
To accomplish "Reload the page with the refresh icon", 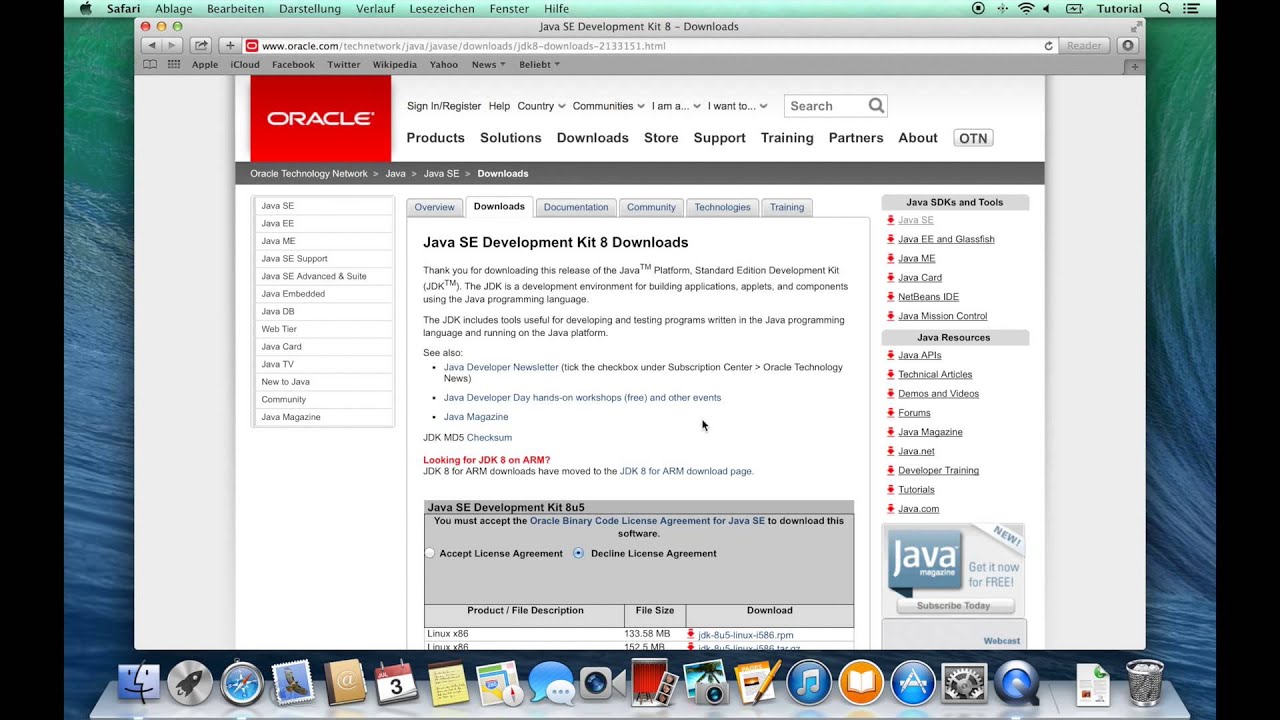I will click(x=1048, y=46).
